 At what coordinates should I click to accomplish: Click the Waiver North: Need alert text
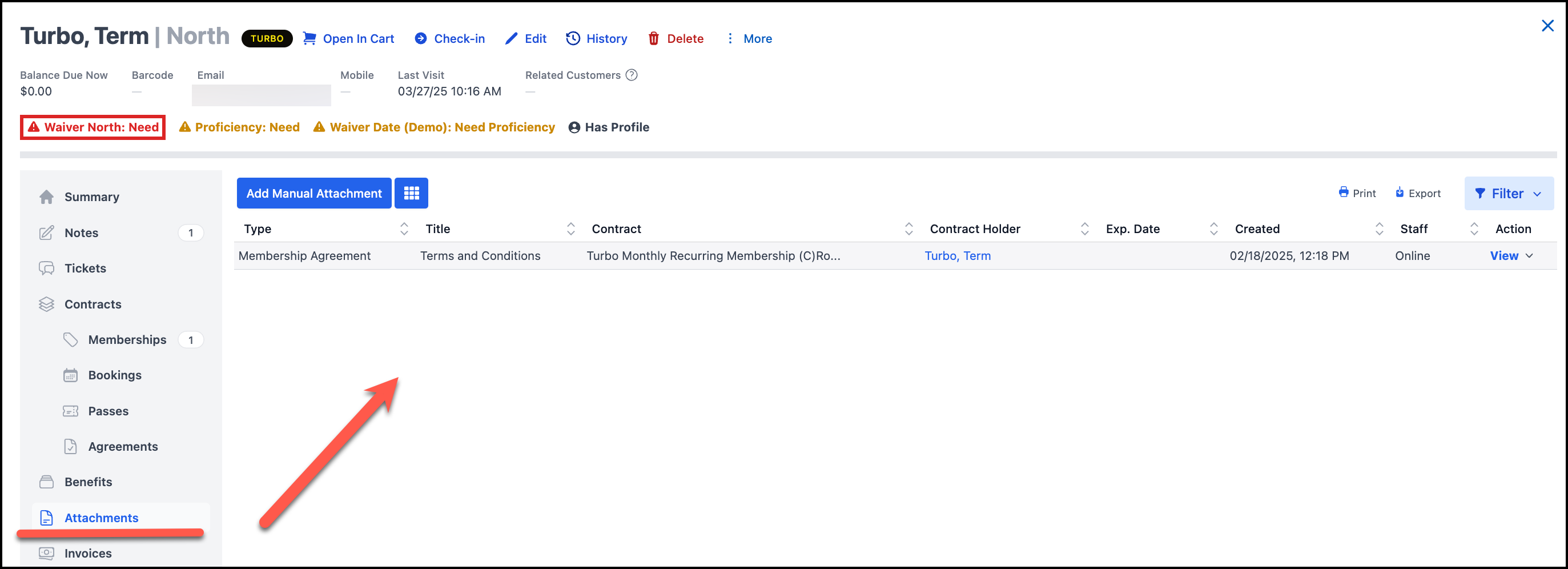101,127
